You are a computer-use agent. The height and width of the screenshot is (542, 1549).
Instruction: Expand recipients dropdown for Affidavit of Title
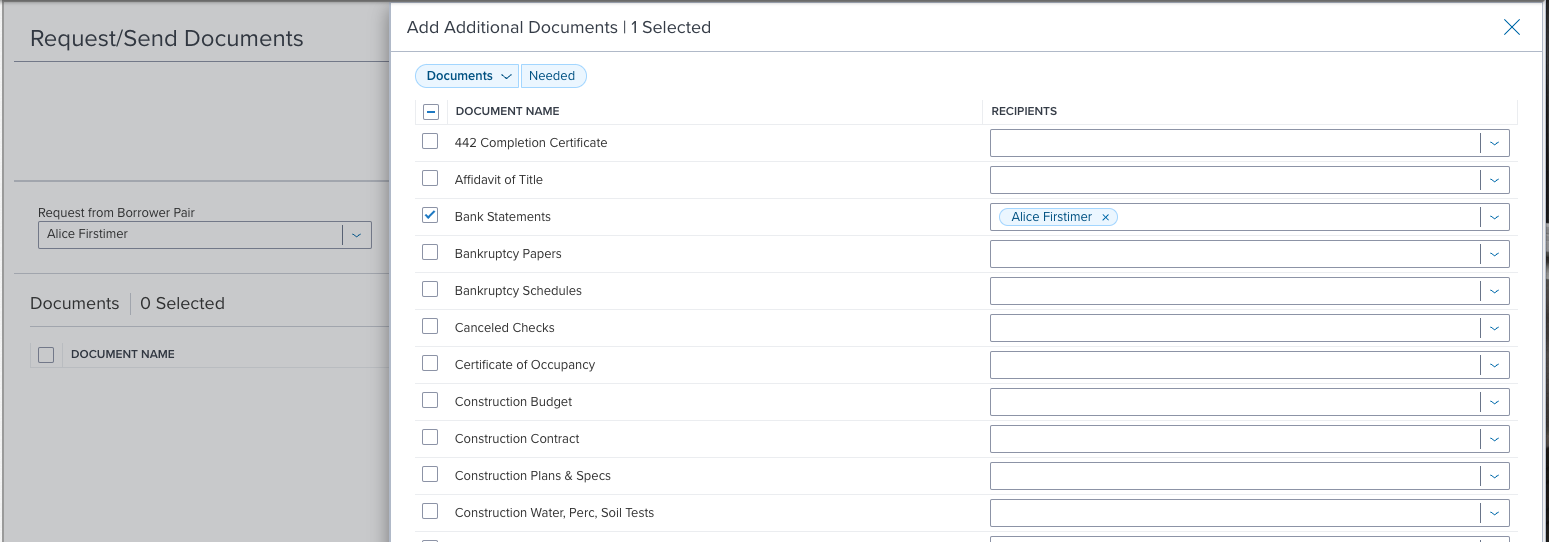pos(1494,180)
